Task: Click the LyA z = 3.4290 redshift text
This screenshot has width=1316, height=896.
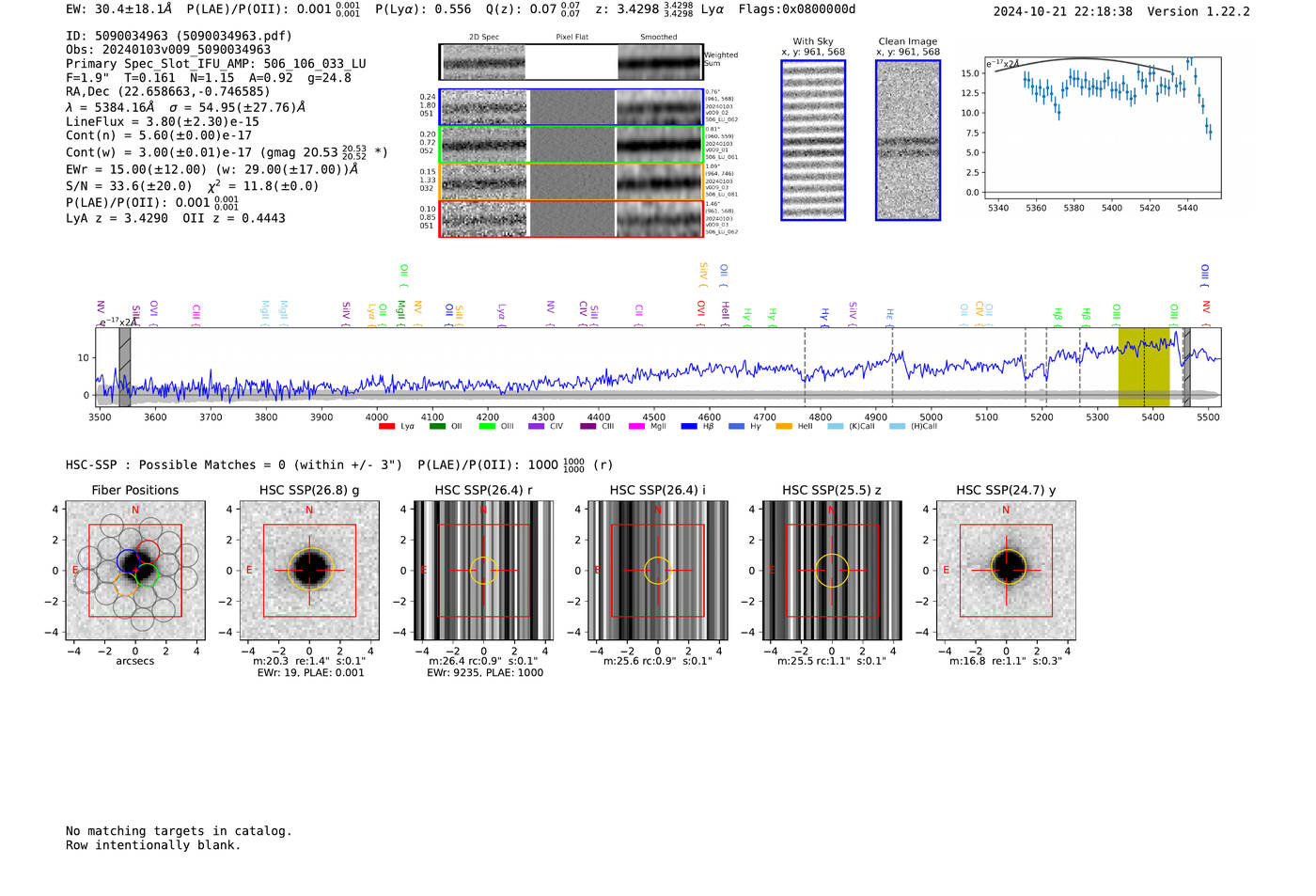Action: pos(117,218)
